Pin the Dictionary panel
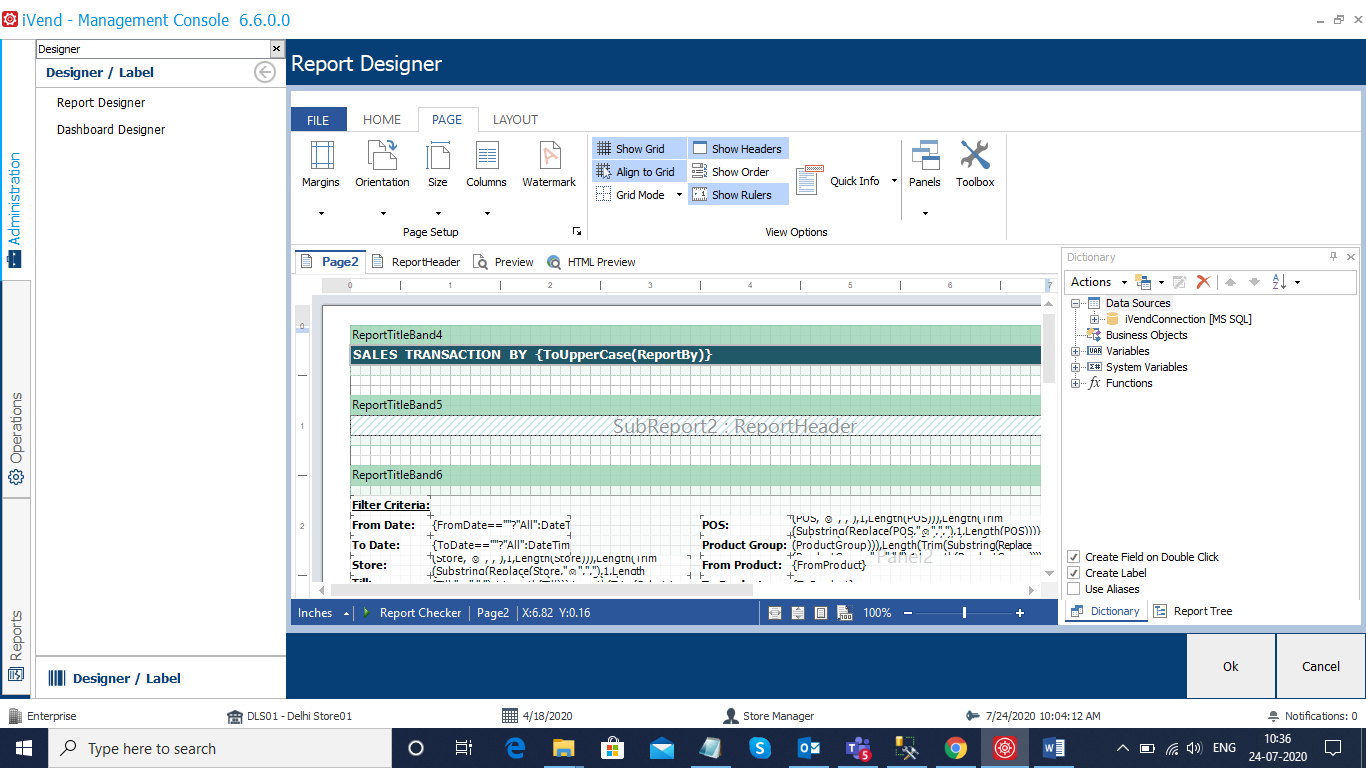 pyautogui.click(x=1333, y=257)
